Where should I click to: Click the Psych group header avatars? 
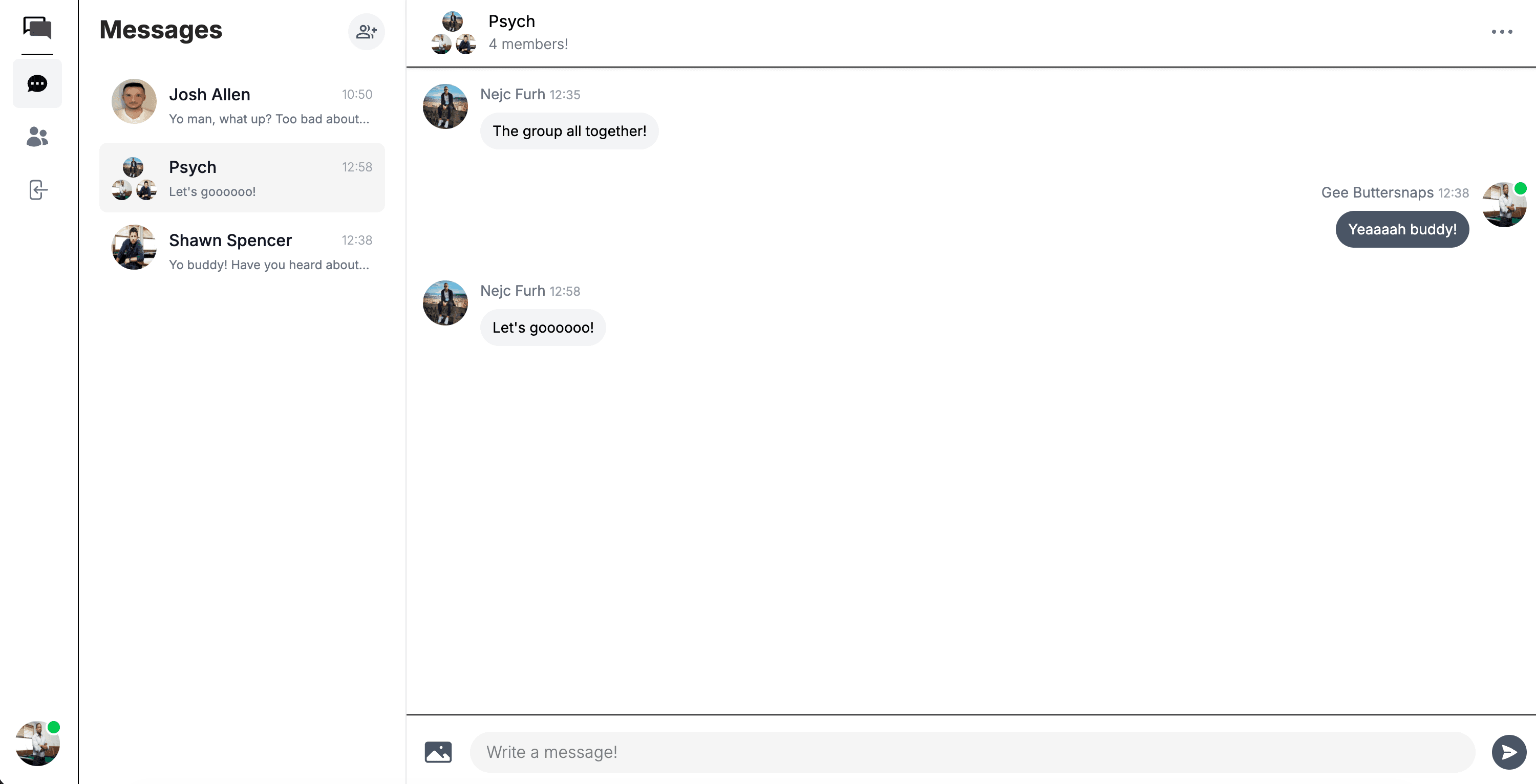(453, 33)
